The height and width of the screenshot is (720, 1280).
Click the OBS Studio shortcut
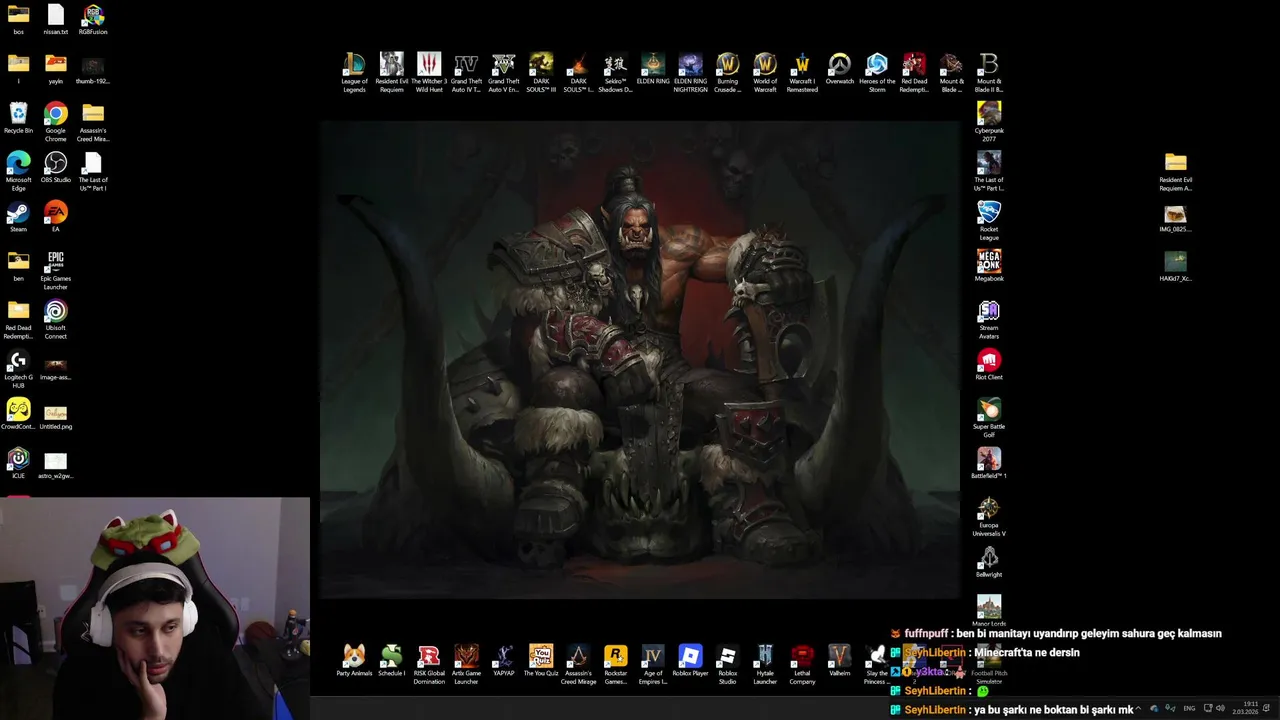point(56,167)
